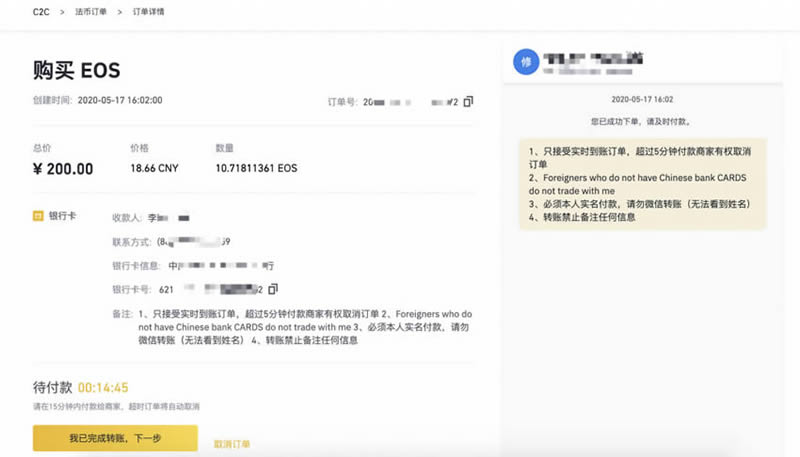Click the 10.71811361 EOS quantity

pos(257,168)
